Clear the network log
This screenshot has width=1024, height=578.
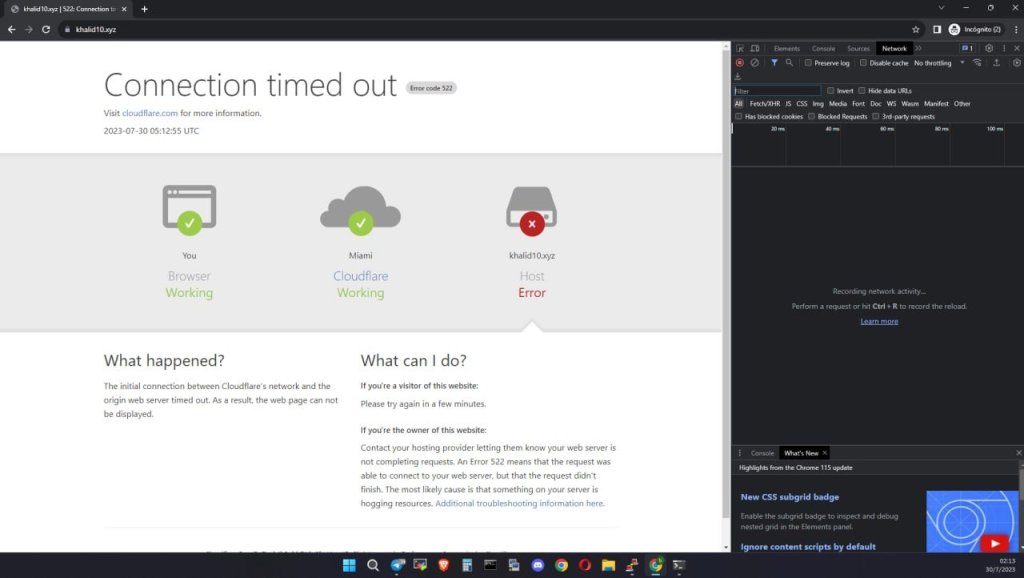click(x=755, y=63)
